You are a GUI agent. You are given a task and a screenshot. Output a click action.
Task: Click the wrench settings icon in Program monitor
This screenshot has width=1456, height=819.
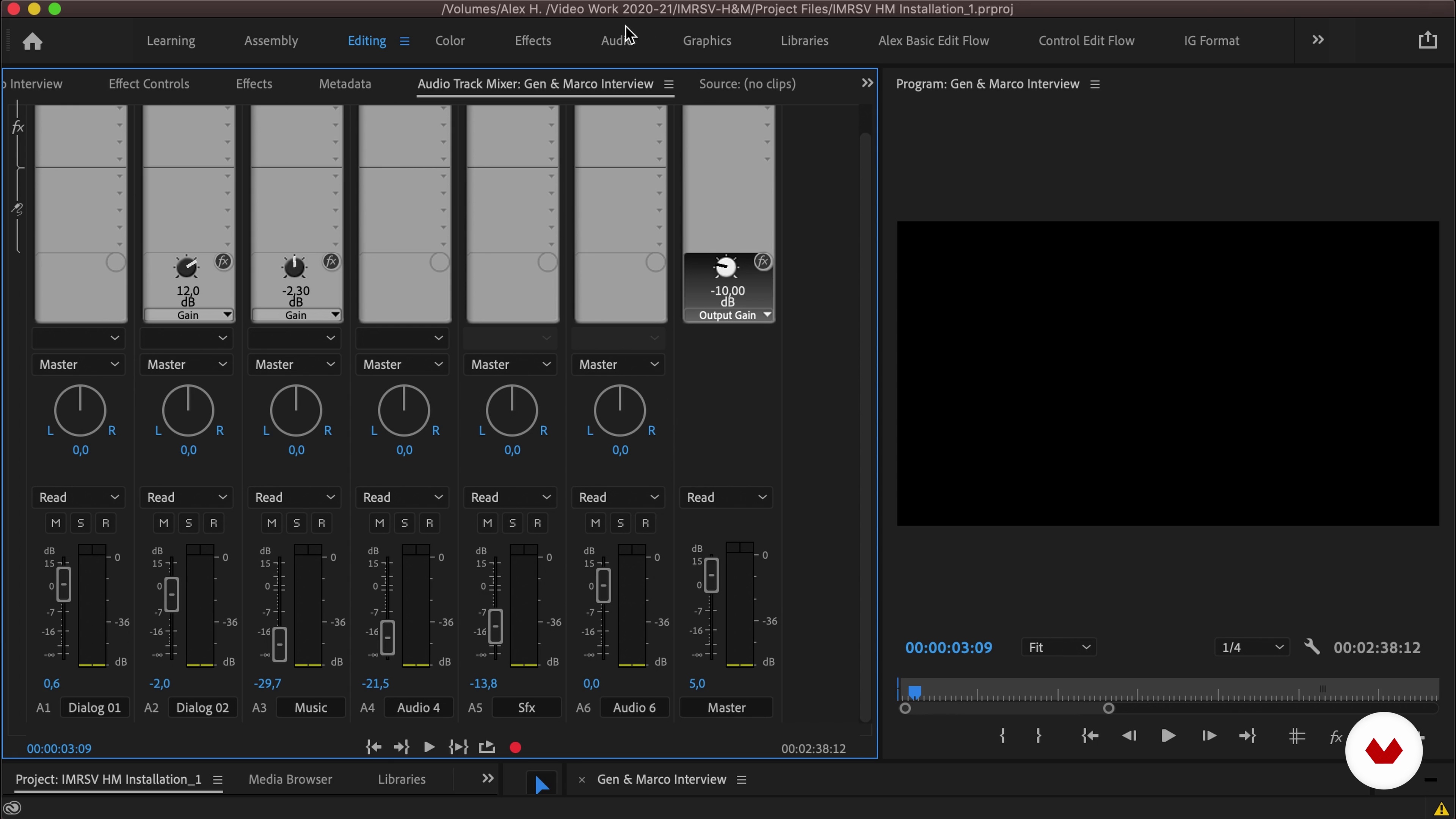(x=1312, y=647)
